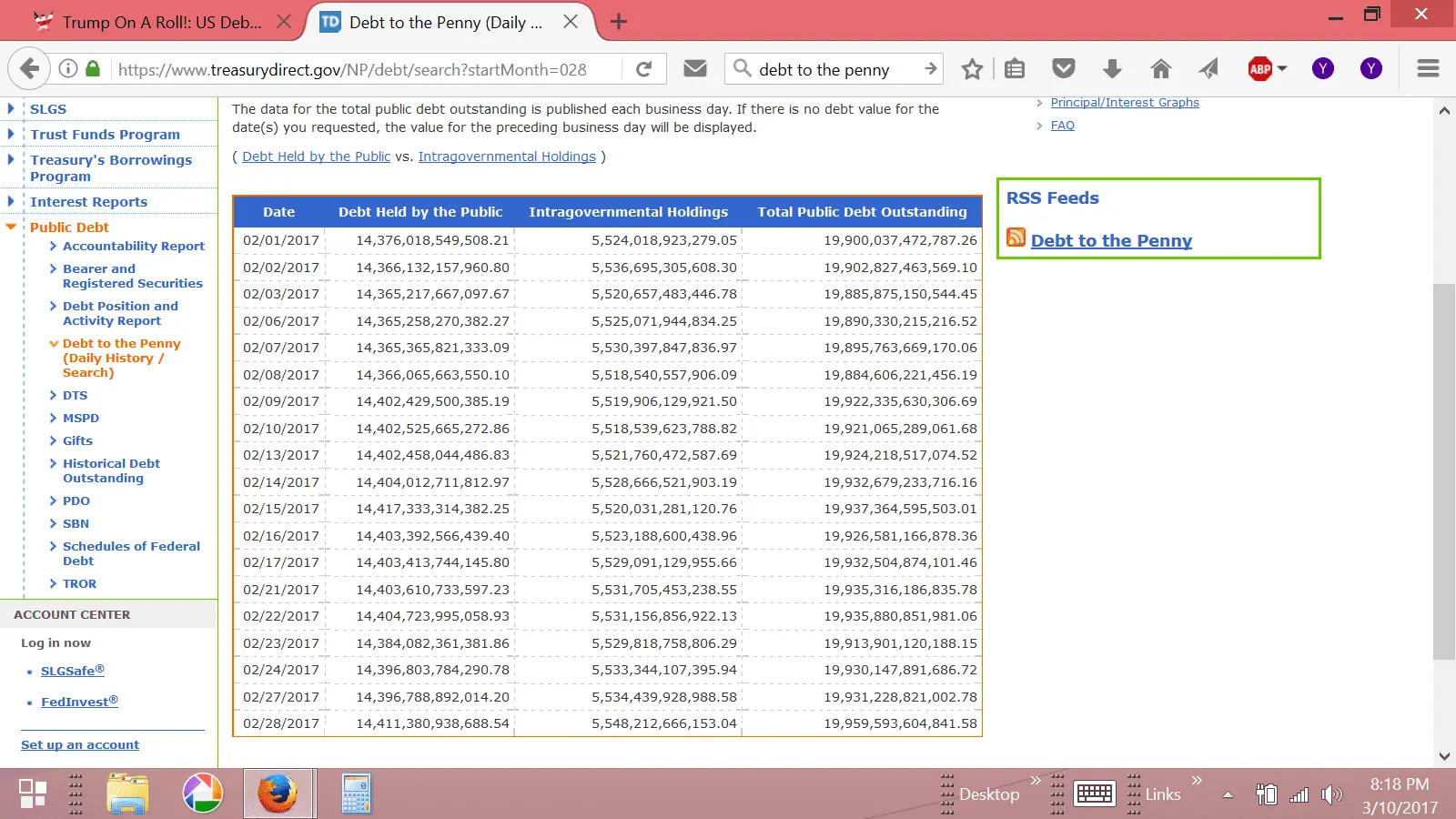Click the Intragovernmental Holdings link
1456x819 pixels.
(507, 157)
